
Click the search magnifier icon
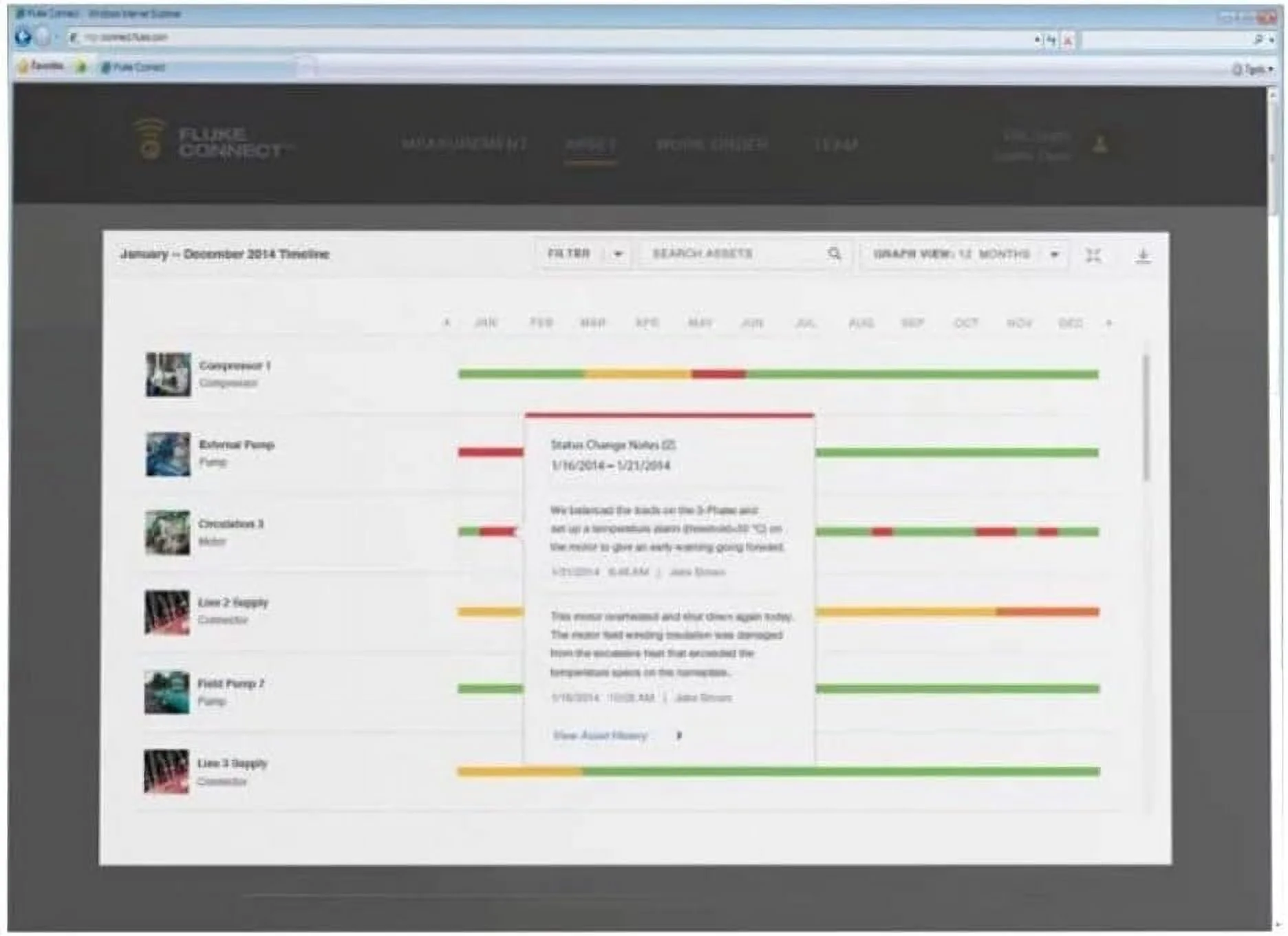point(834,254)
